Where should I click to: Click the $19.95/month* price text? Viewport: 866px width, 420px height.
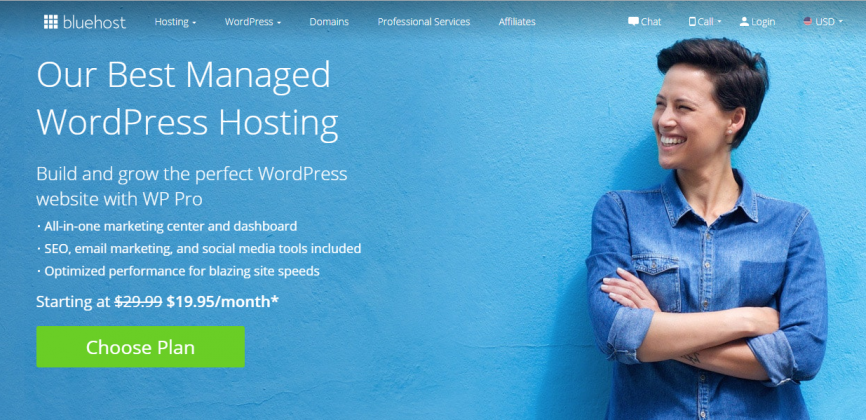(x=223, y=302)
